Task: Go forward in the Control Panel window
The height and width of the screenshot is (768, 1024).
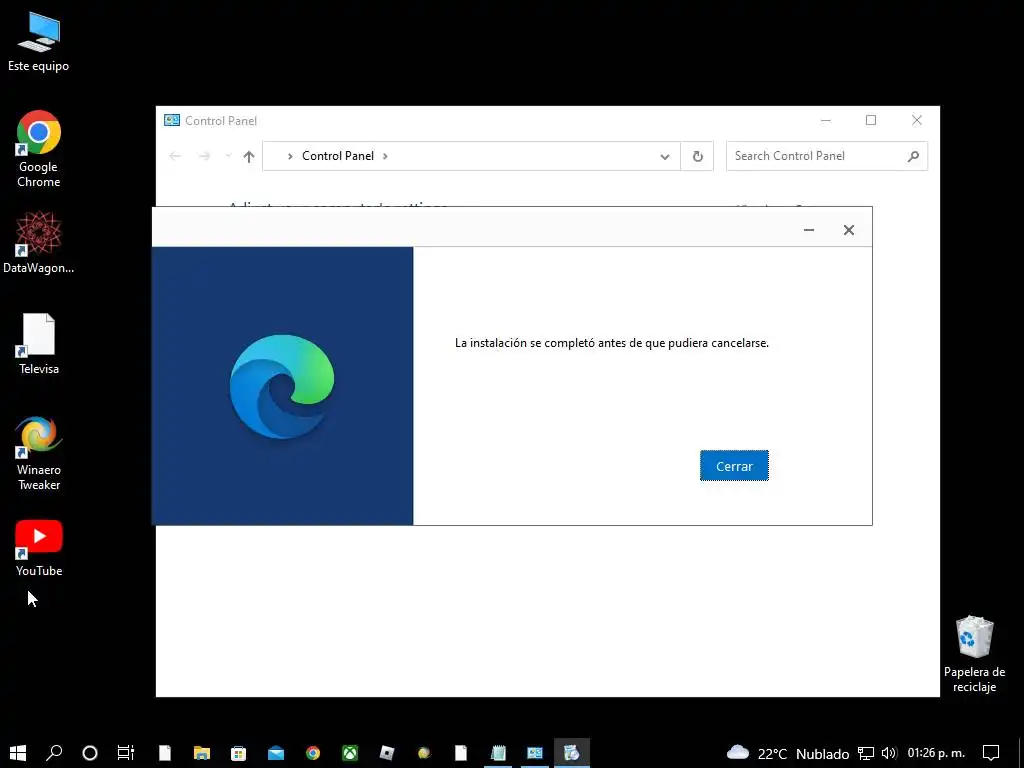Action: pyautogui.click(x=204, y=156)
